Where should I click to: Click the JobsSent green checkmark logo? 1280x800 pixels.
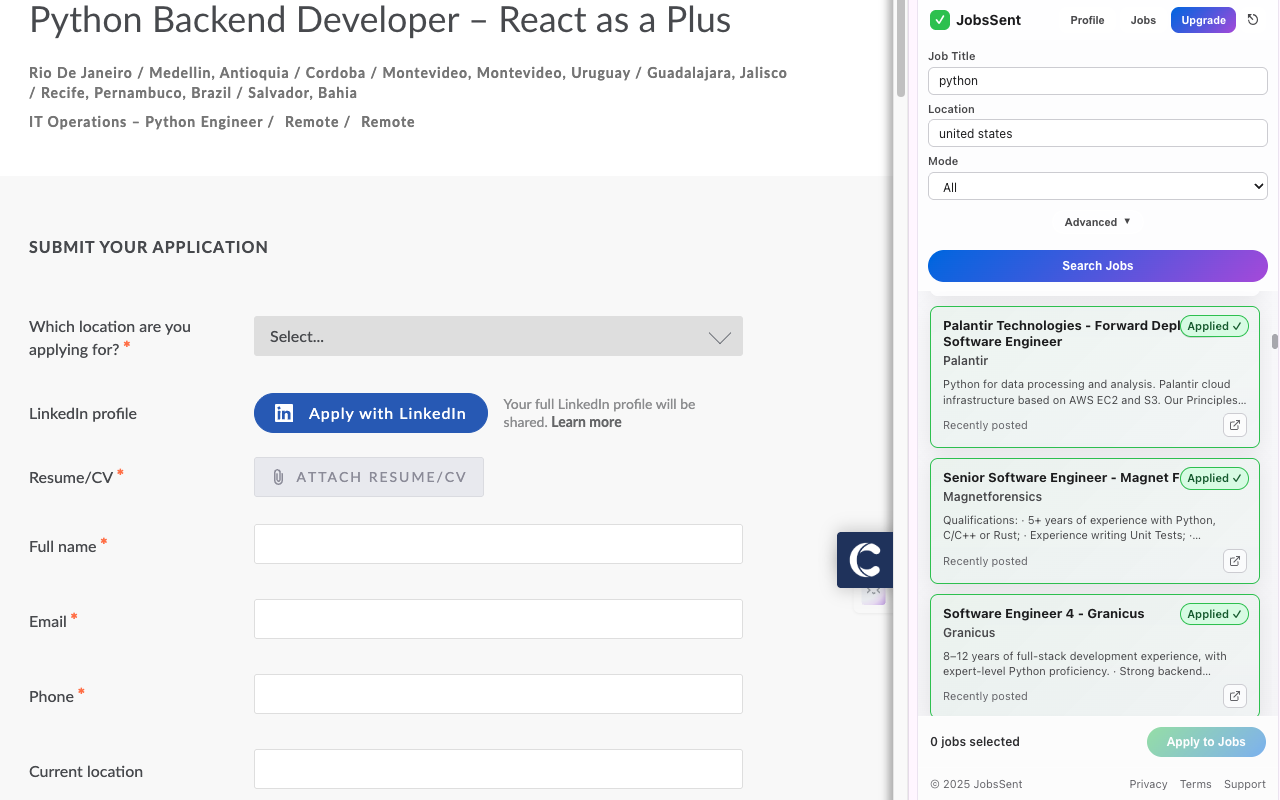pos(939,20)
